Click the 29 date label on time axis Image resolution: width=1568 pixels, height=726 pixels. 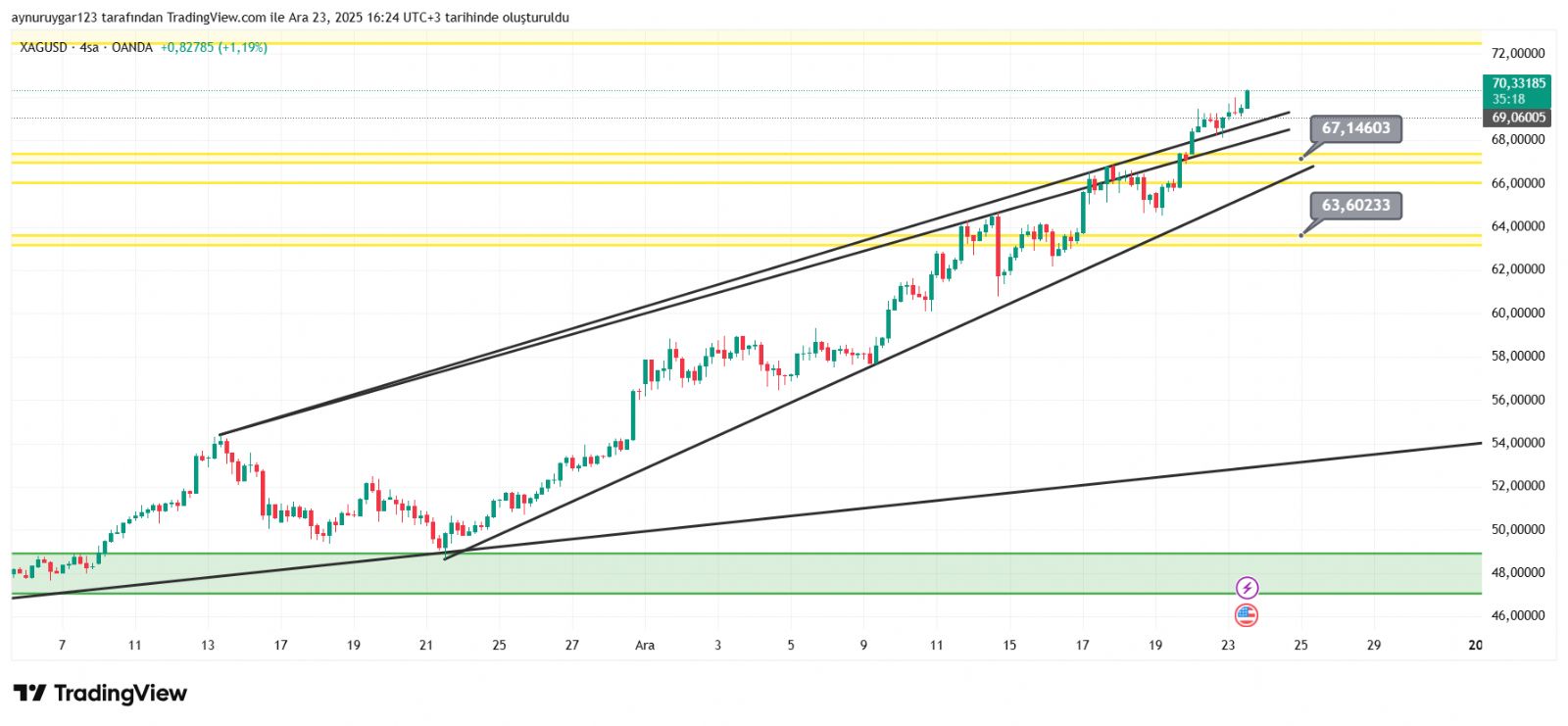pyautogui.click(x=1374, y=645)
